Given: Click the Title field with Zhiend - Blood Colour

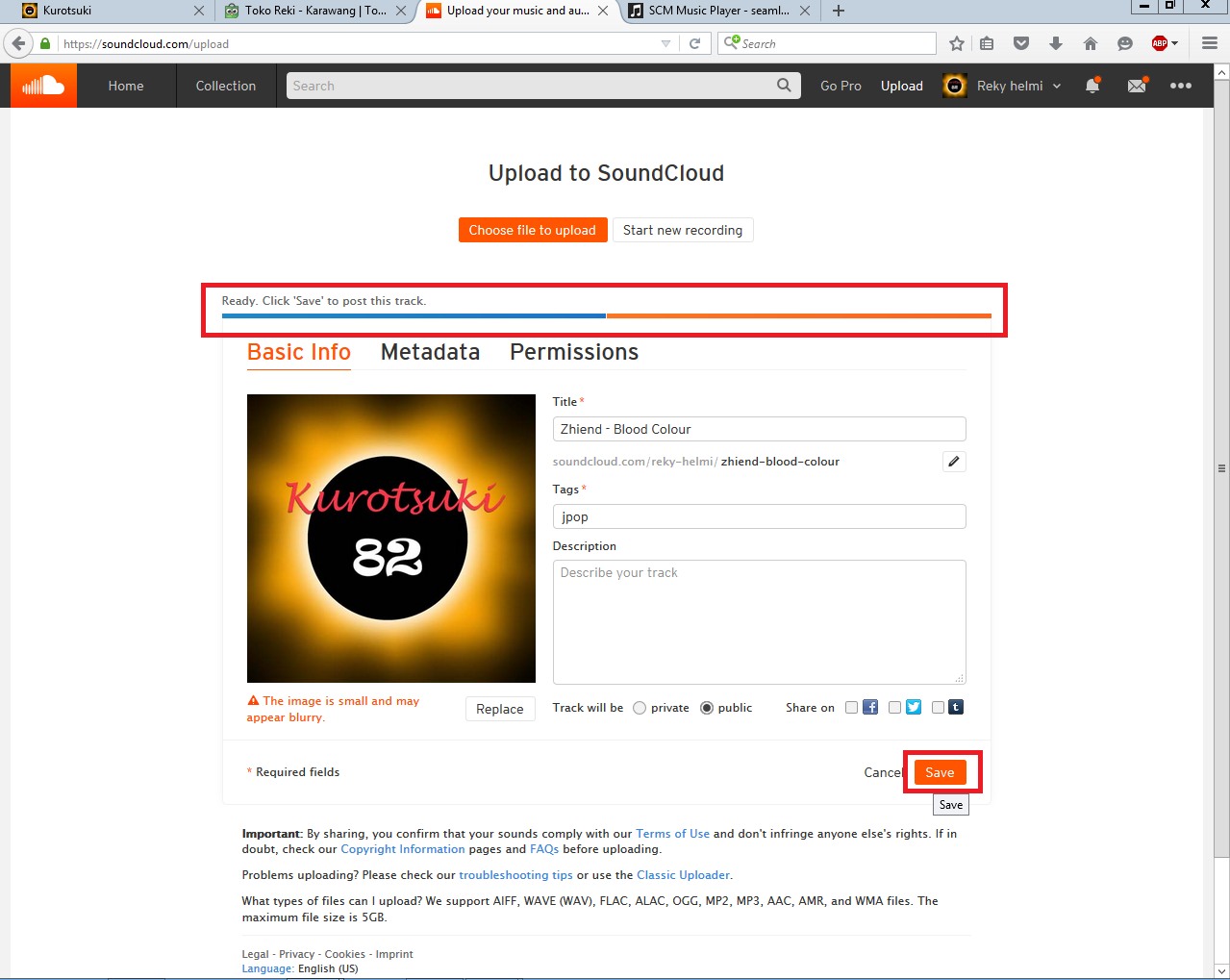Looking at the screenshot, I should (759, 429).
